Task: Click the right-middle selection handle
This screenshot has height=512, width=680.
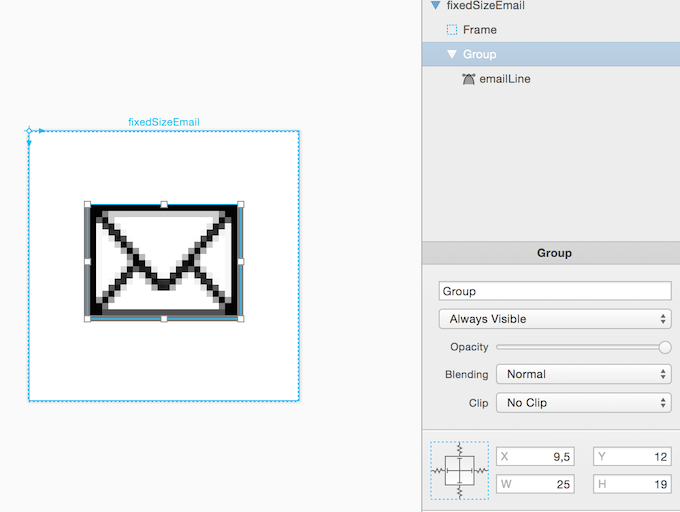Action: [x=241, y=261]
